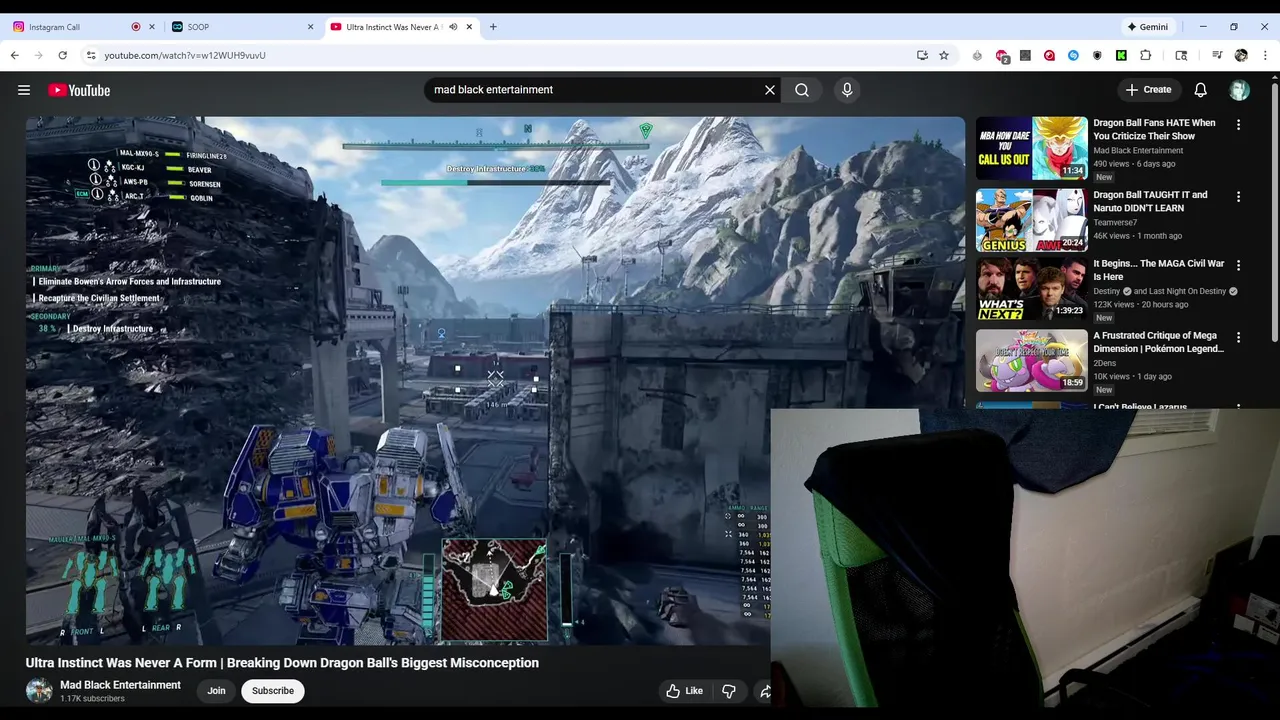Open the YouTube guide hamburger menu

24,90
